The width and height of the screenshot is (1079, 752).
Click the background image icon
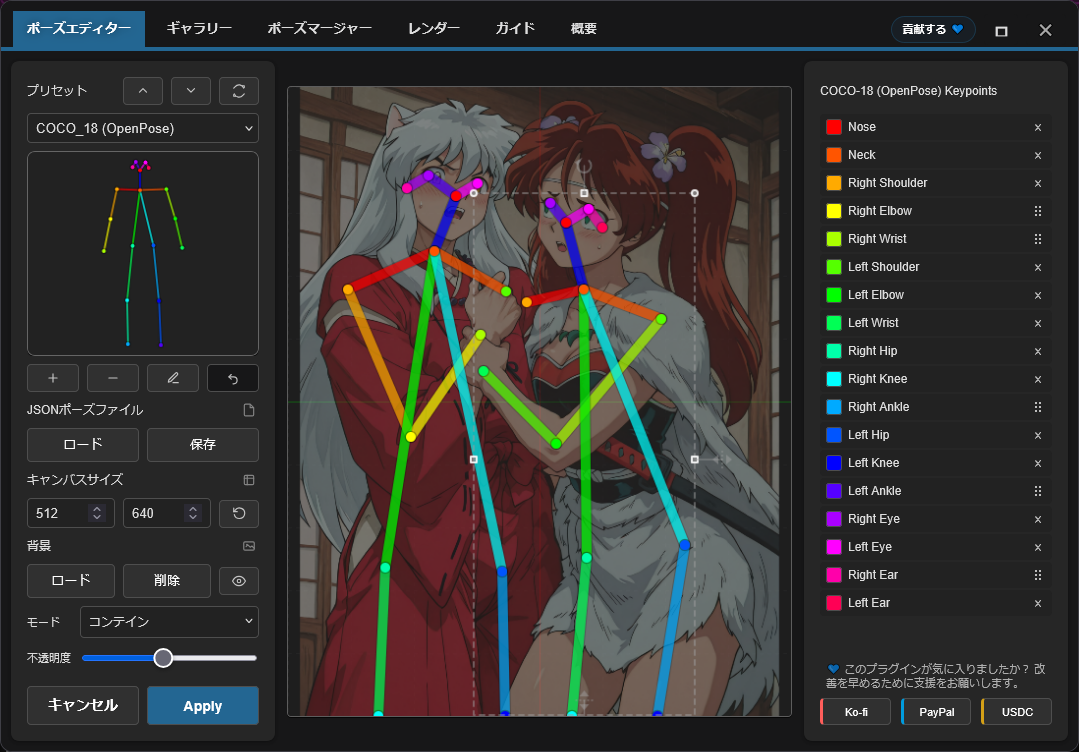[249, 546]
